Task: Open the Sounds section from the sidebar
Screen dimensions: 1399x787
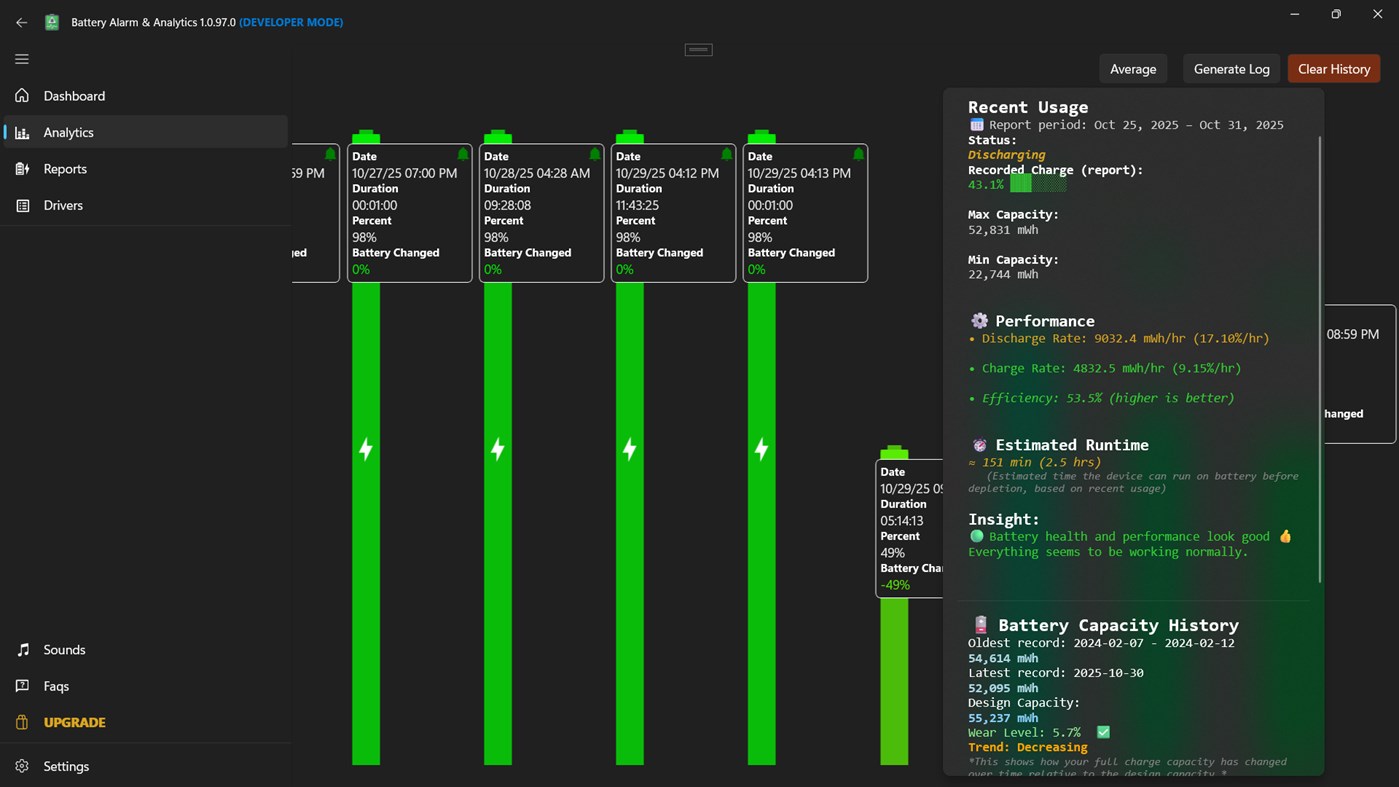Action: click(x=23, y=649)
